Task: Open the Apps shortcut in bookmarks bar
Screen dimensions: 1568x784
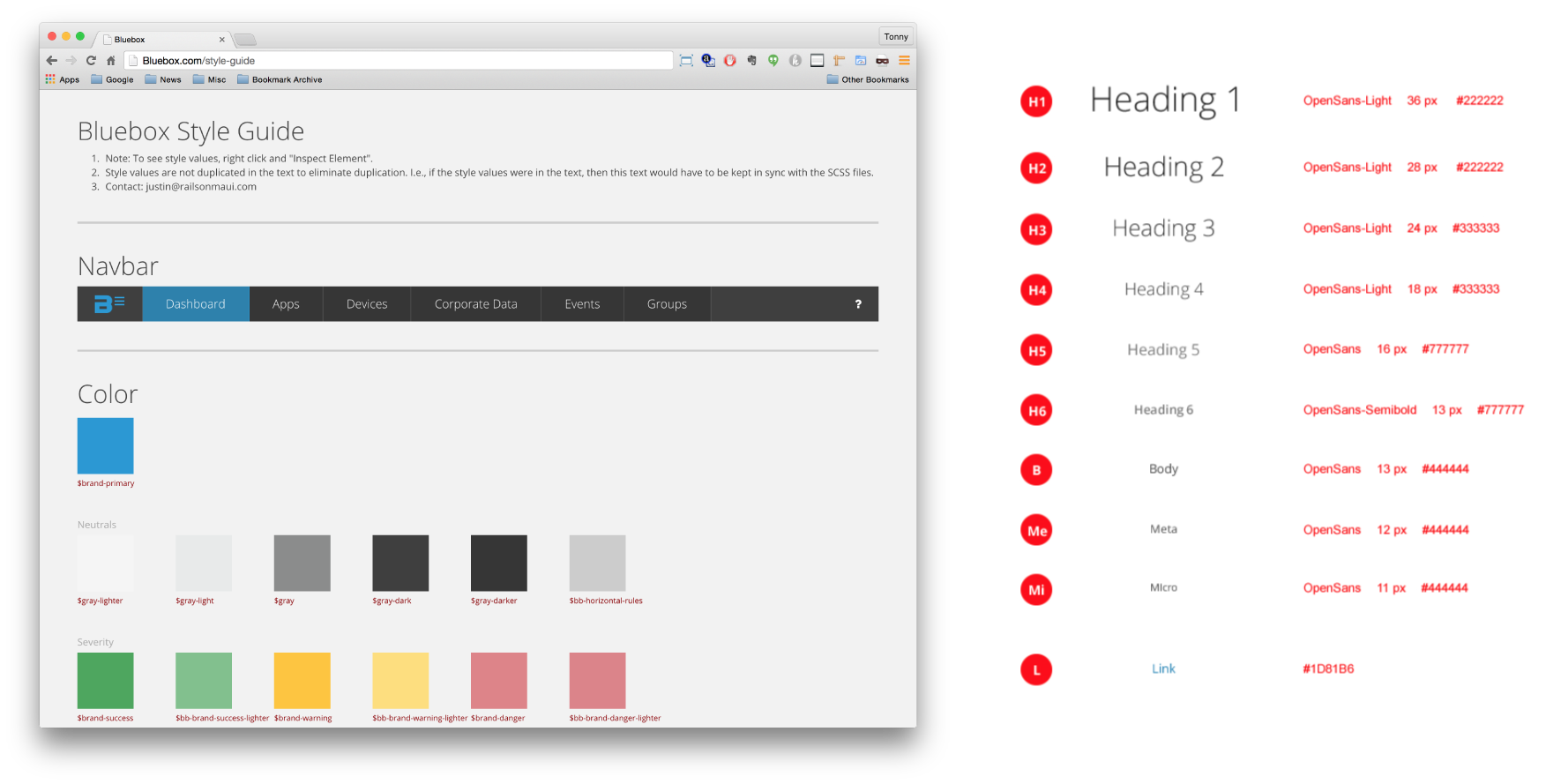Action: [63, 79]
